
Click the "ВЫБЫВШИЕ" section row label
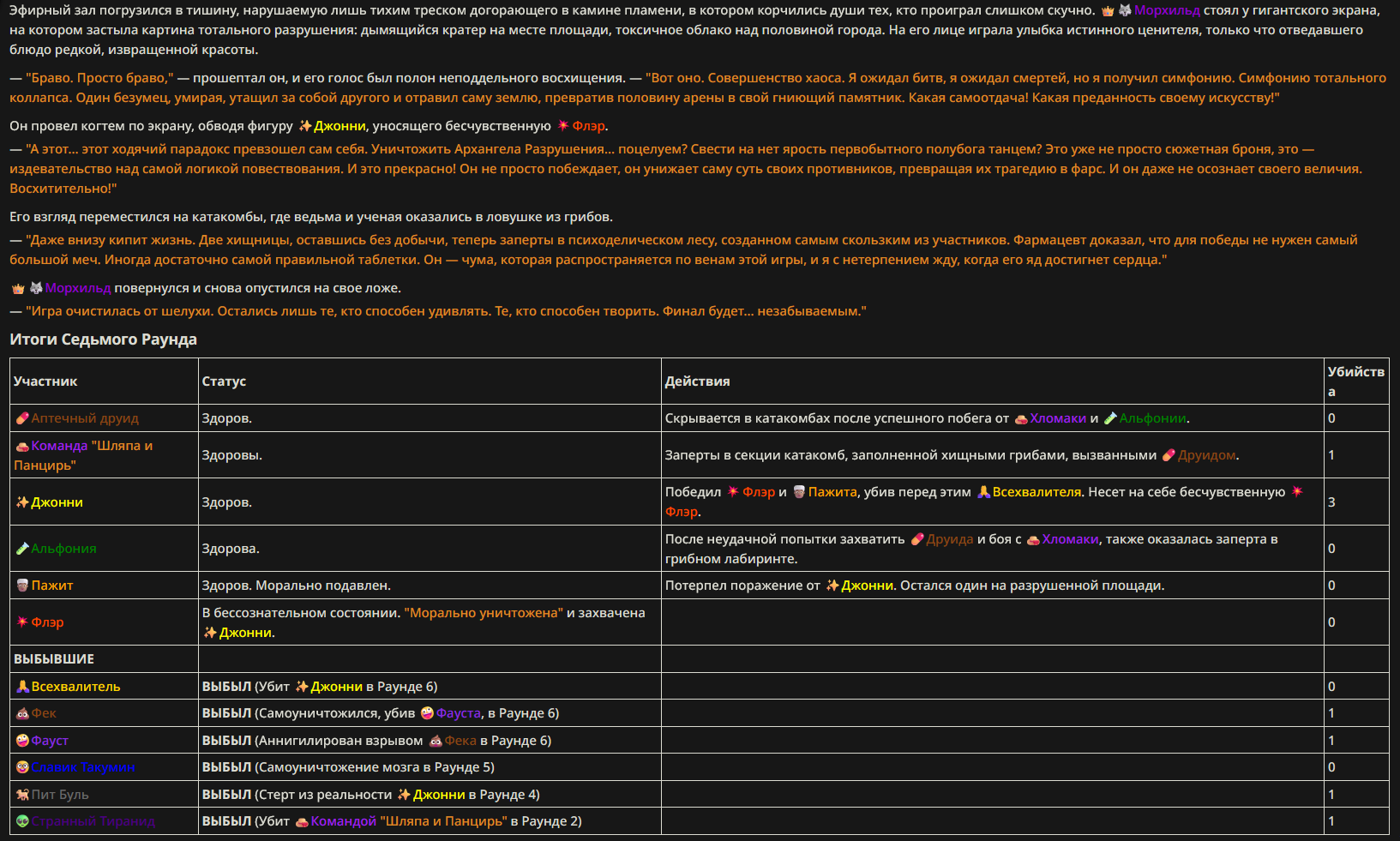[54, 659]
